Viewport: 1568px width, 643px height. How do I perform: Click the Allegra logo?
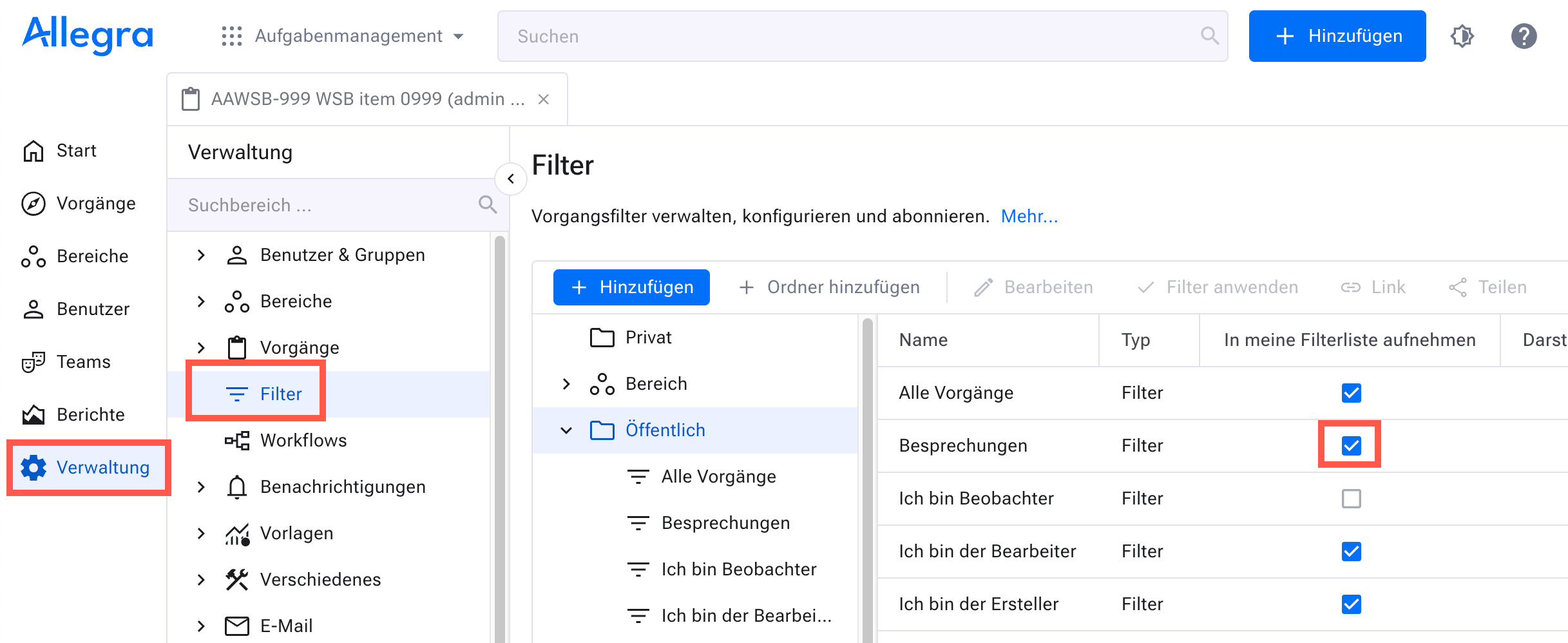[88, 35]
